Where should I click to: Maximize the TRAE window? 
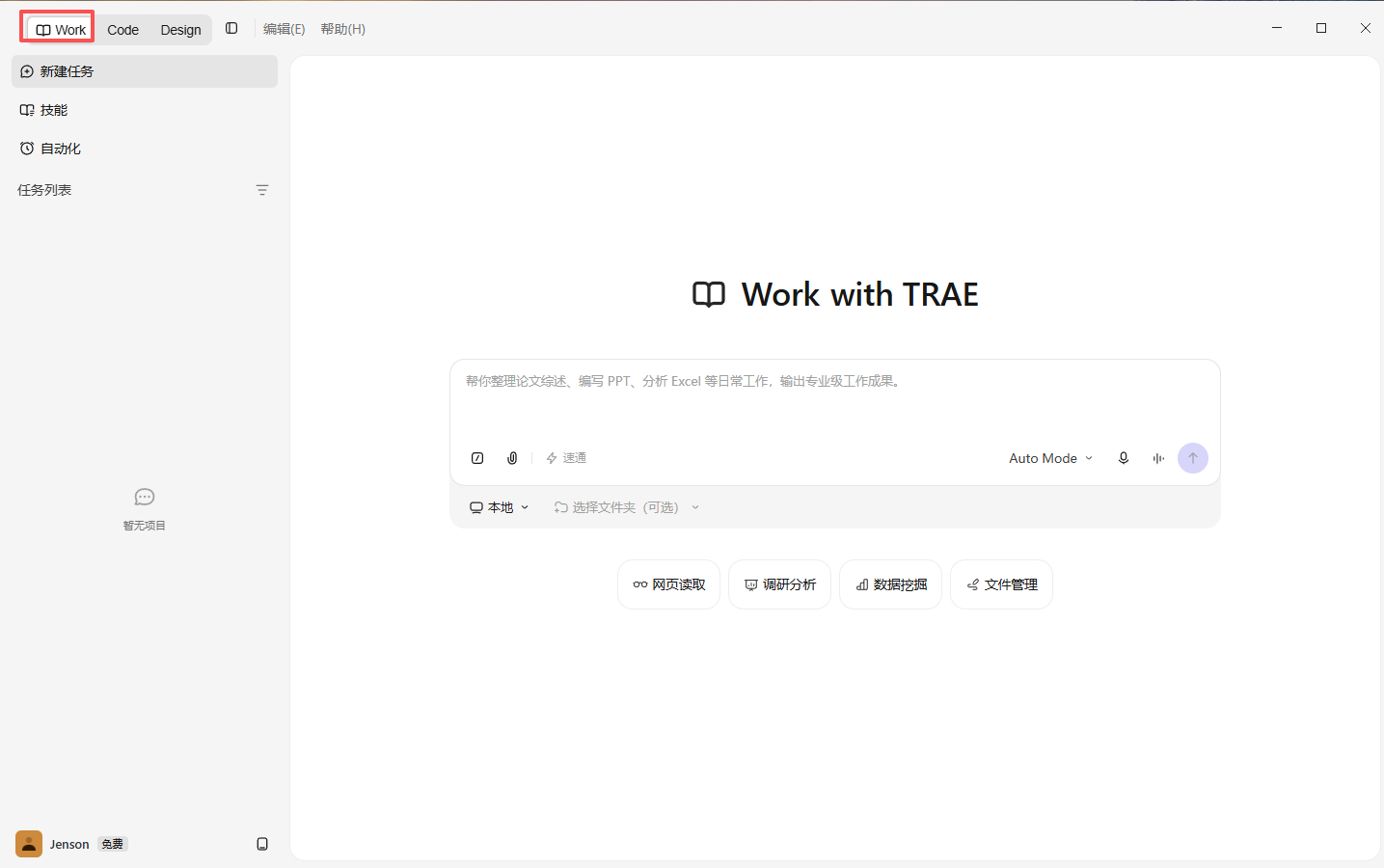tap(1321, 28)
